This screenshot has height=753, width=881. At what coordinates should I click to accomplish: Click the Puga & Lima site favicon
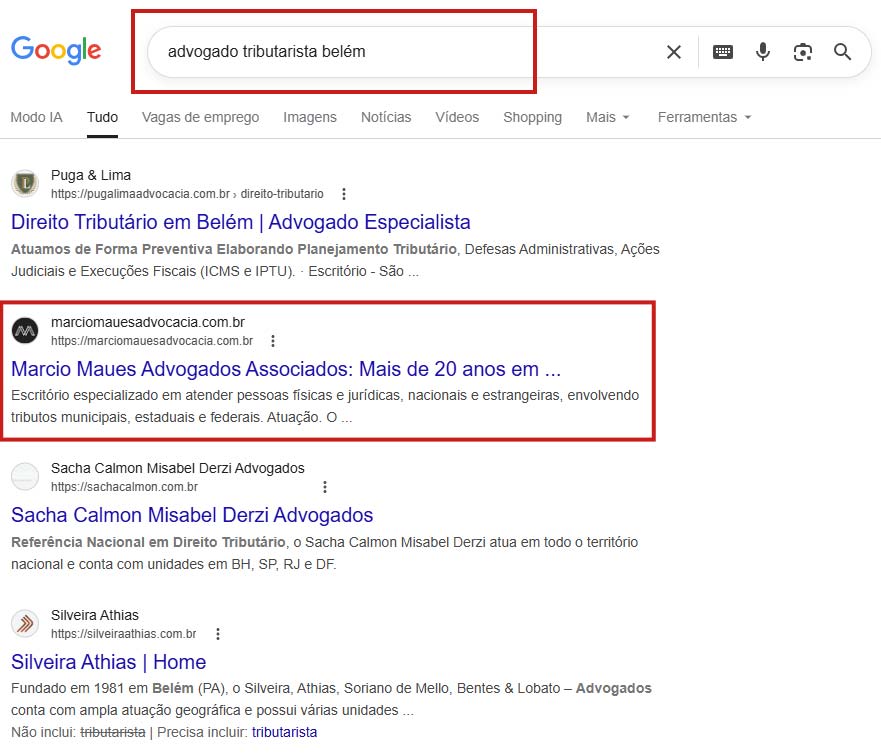coord(25,183)
